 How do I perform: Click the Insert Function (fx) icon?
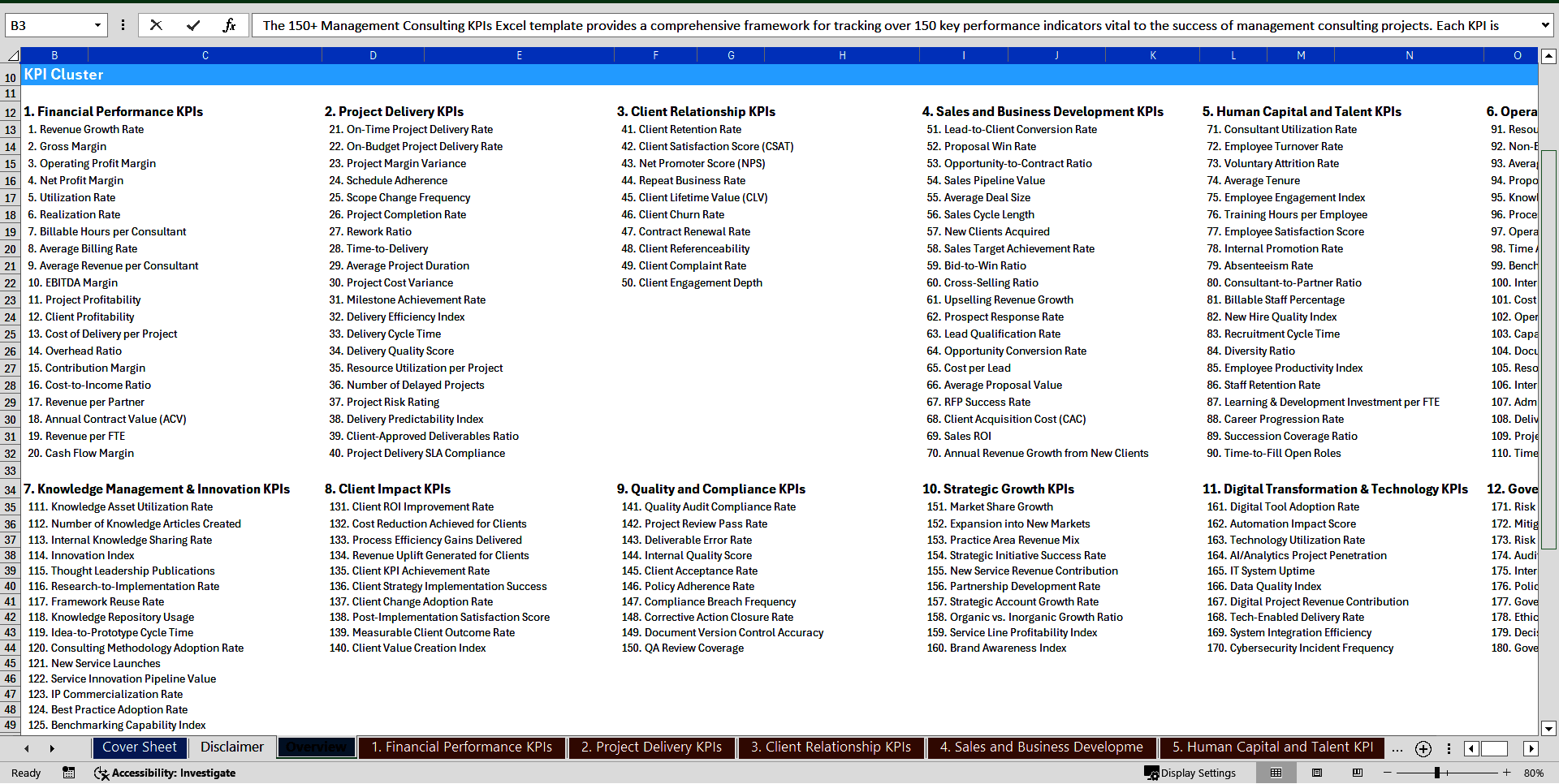[230, 24]
